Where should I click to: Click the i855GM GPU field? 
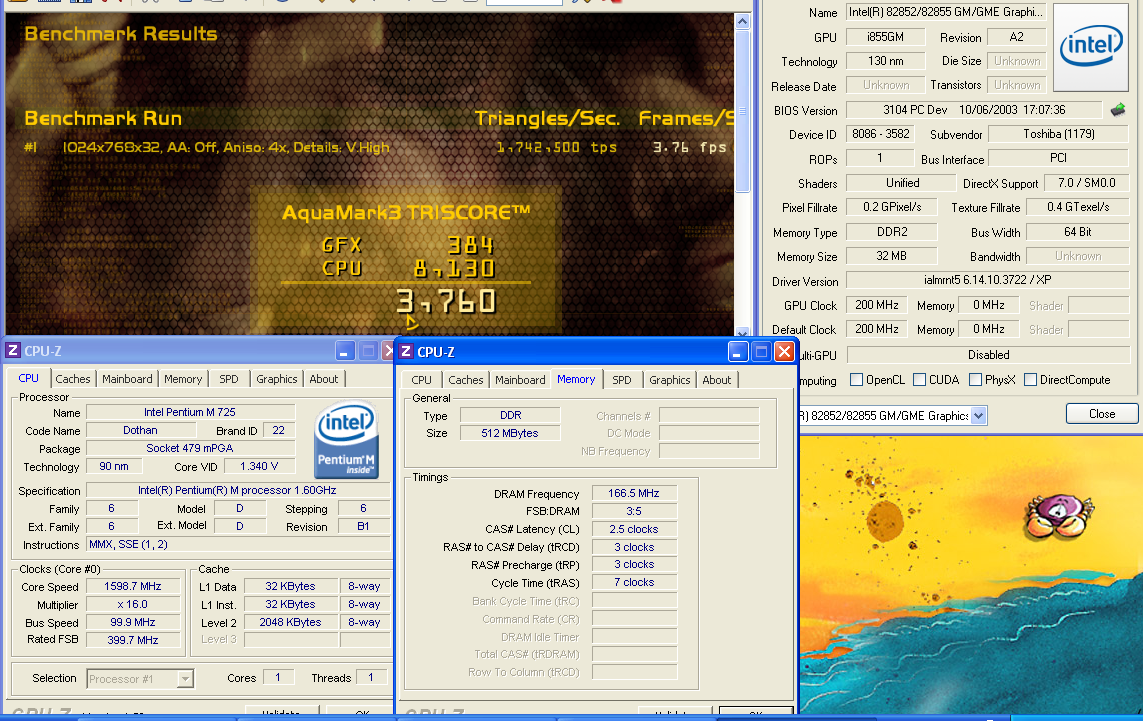coord(885,36)
